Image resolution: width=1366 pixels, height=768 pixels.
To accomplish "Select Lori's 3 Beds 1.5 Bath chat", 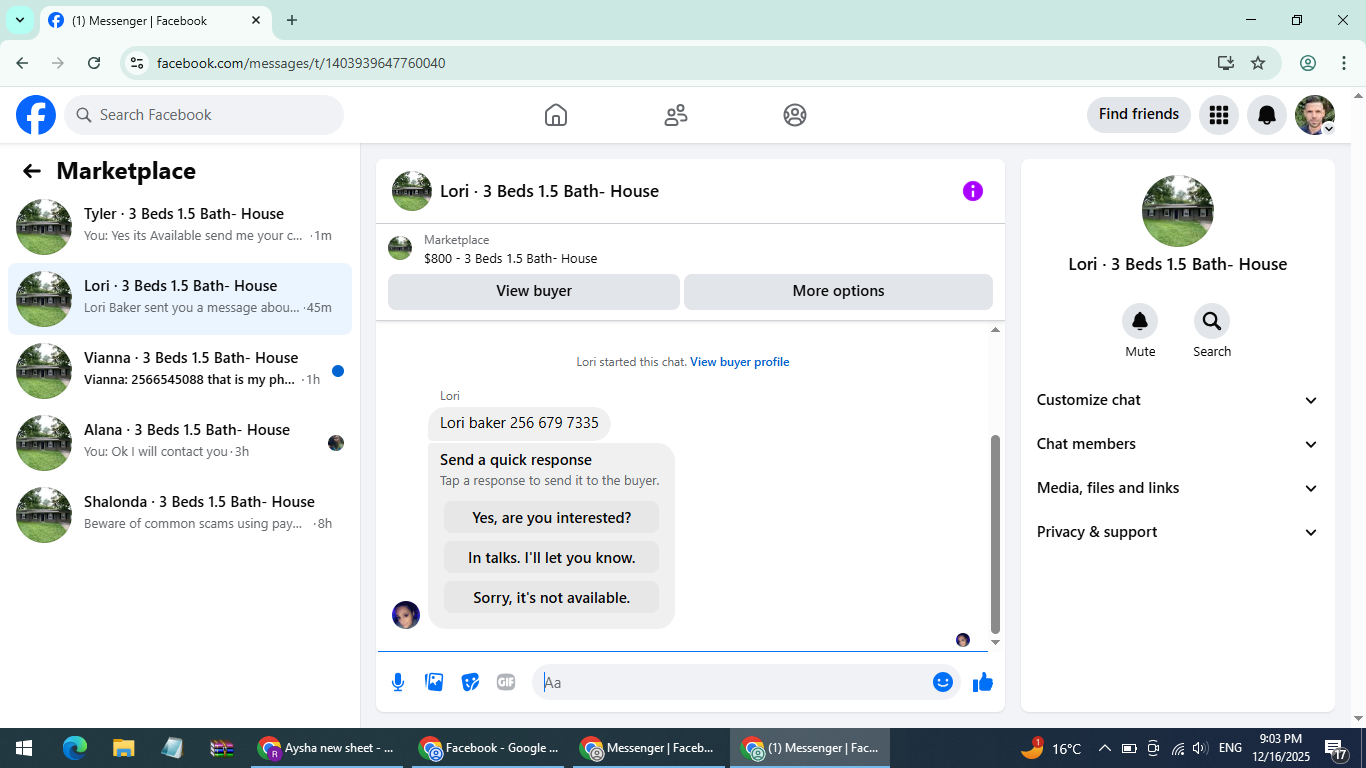I will click(180, 299).
